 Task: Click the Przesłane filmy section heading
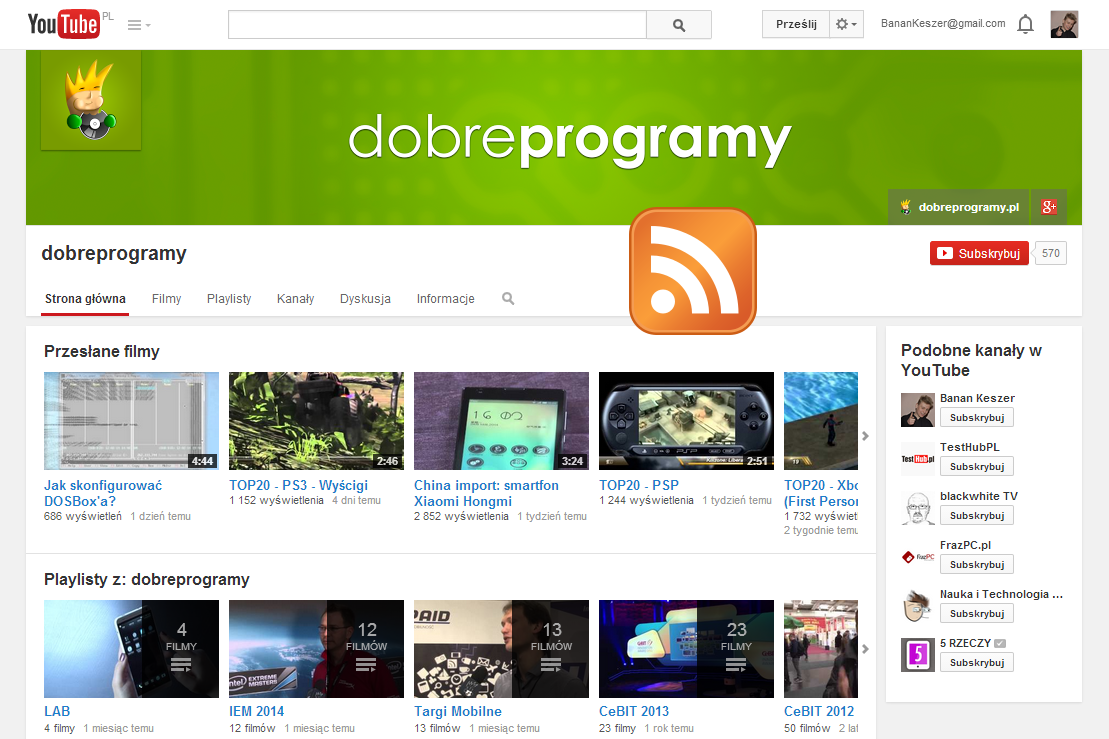coord(102,351)
